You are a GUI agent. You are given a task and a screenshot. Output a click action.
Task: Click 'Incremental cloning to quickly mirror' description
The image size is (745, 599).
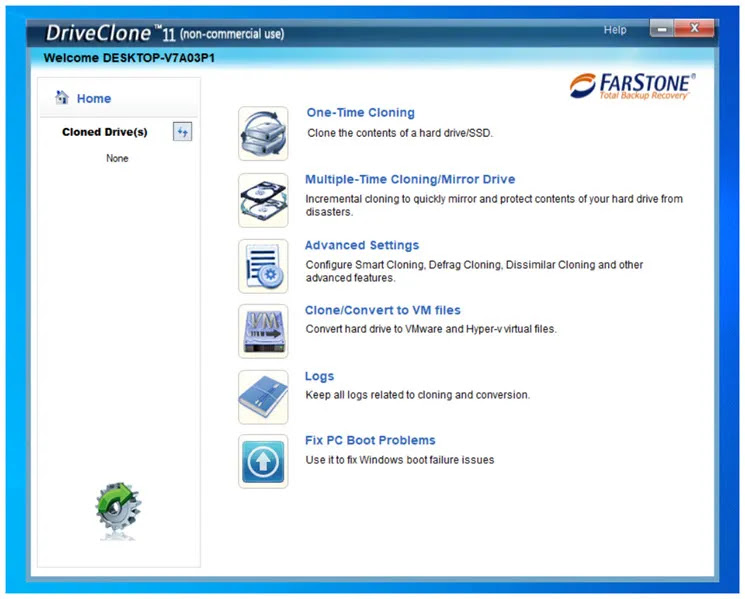tap(494, 205)
